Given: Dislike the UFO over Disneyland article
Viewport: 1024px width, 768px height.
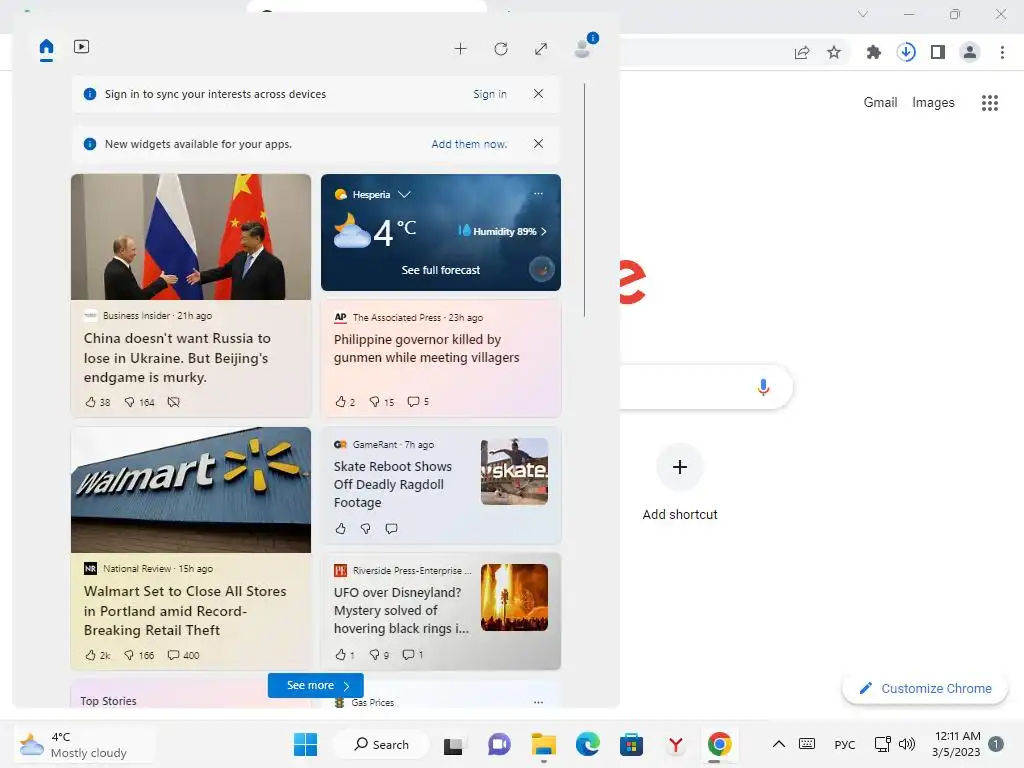Looking at the screenshot, I should [x=379, y=654].
